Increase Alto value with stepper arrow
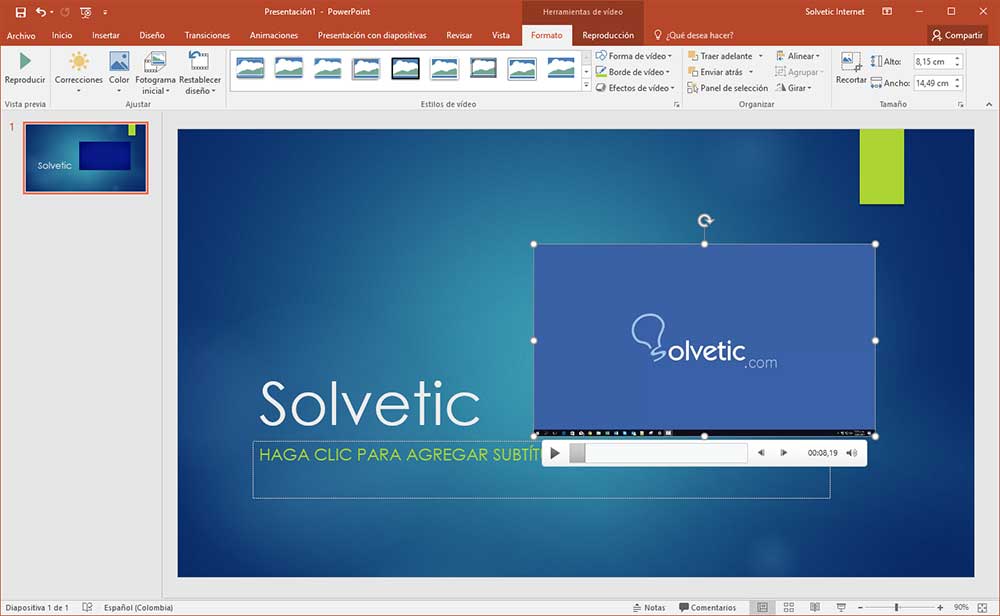Screen dimensions: 1000x616 tap(958, 58)
